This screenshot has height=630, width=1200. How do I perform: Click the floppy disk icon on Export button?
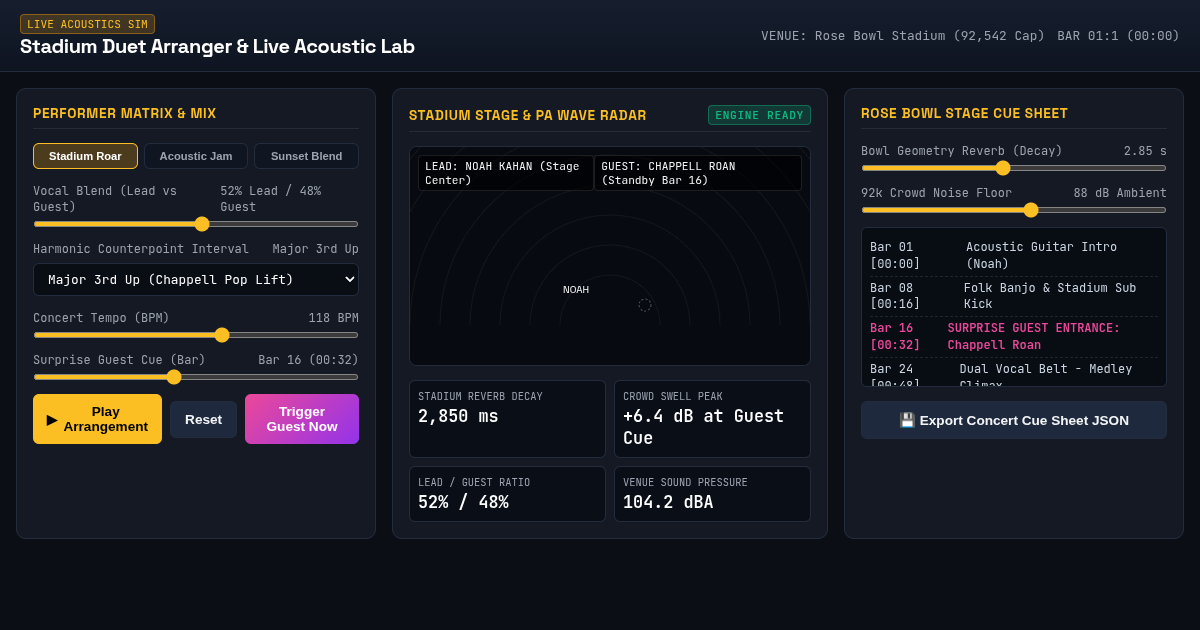coord(907,420)
